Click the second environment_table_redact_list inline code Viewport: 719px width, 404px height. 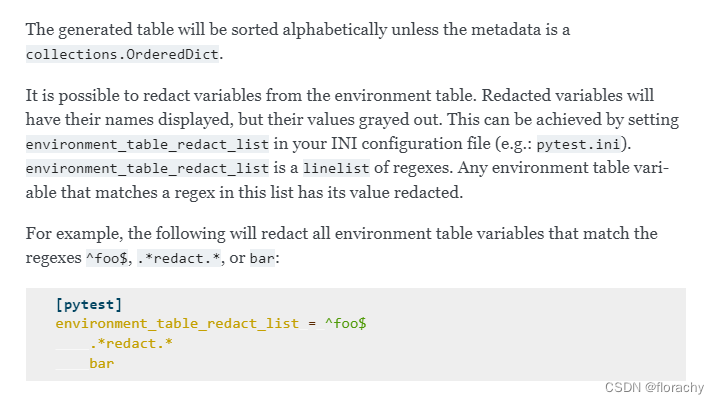point(147,168)
